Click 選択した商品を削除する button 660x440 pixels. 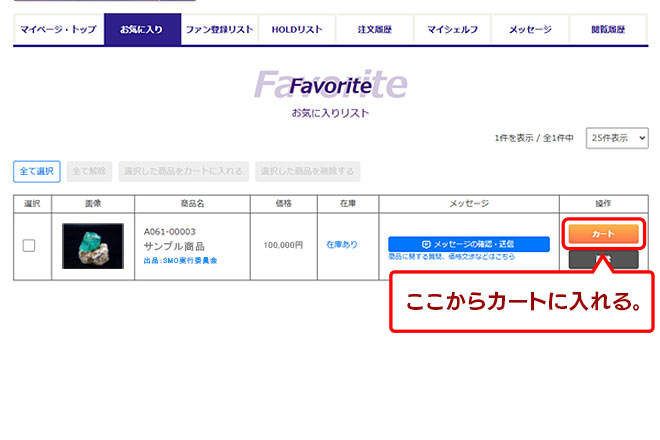[x=307, y=171]
